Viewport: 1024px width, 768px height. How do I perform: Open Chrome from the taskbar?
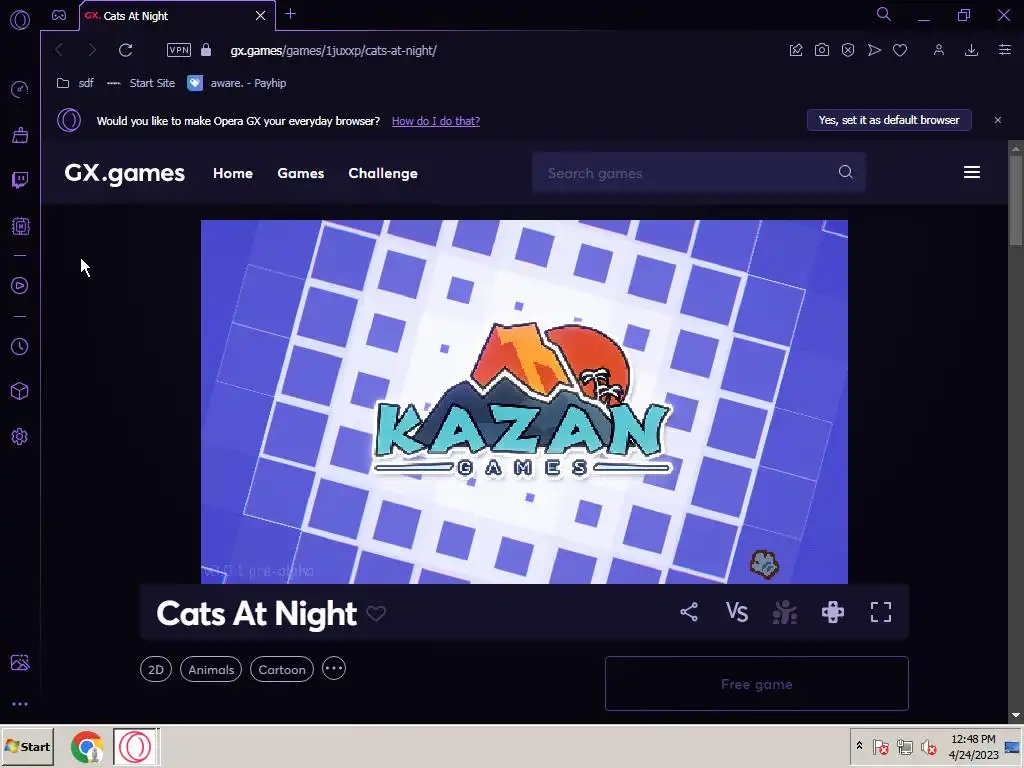87,747
